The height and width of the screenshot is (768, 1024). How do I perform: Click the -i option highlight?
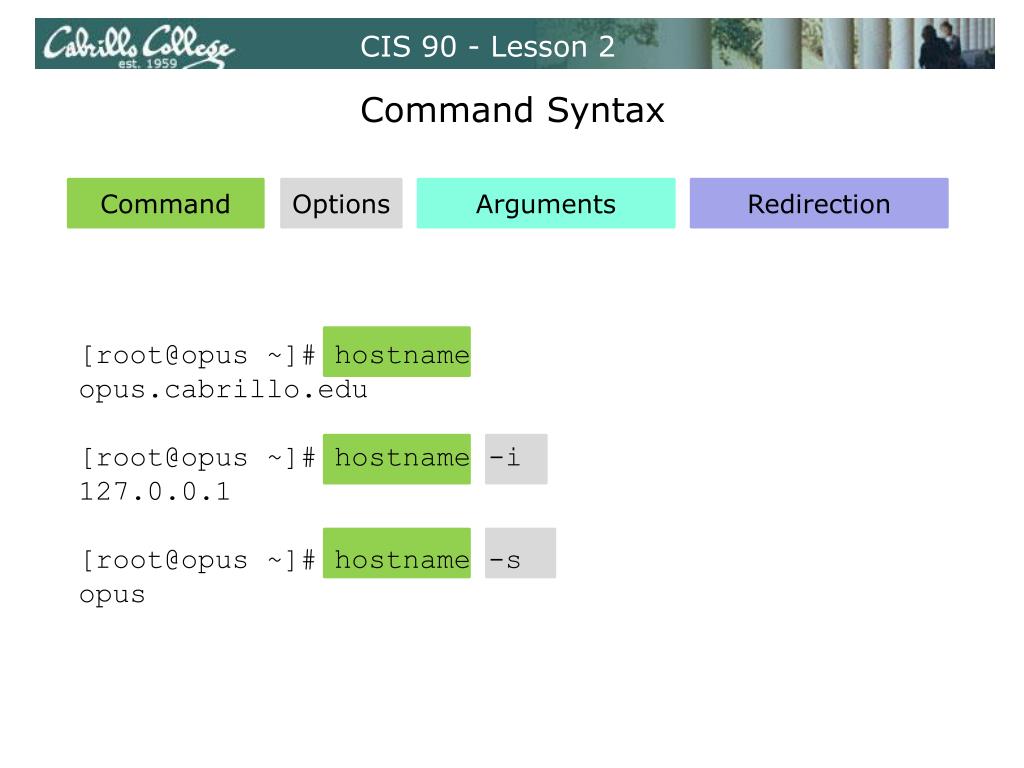[x=516, y=459]
